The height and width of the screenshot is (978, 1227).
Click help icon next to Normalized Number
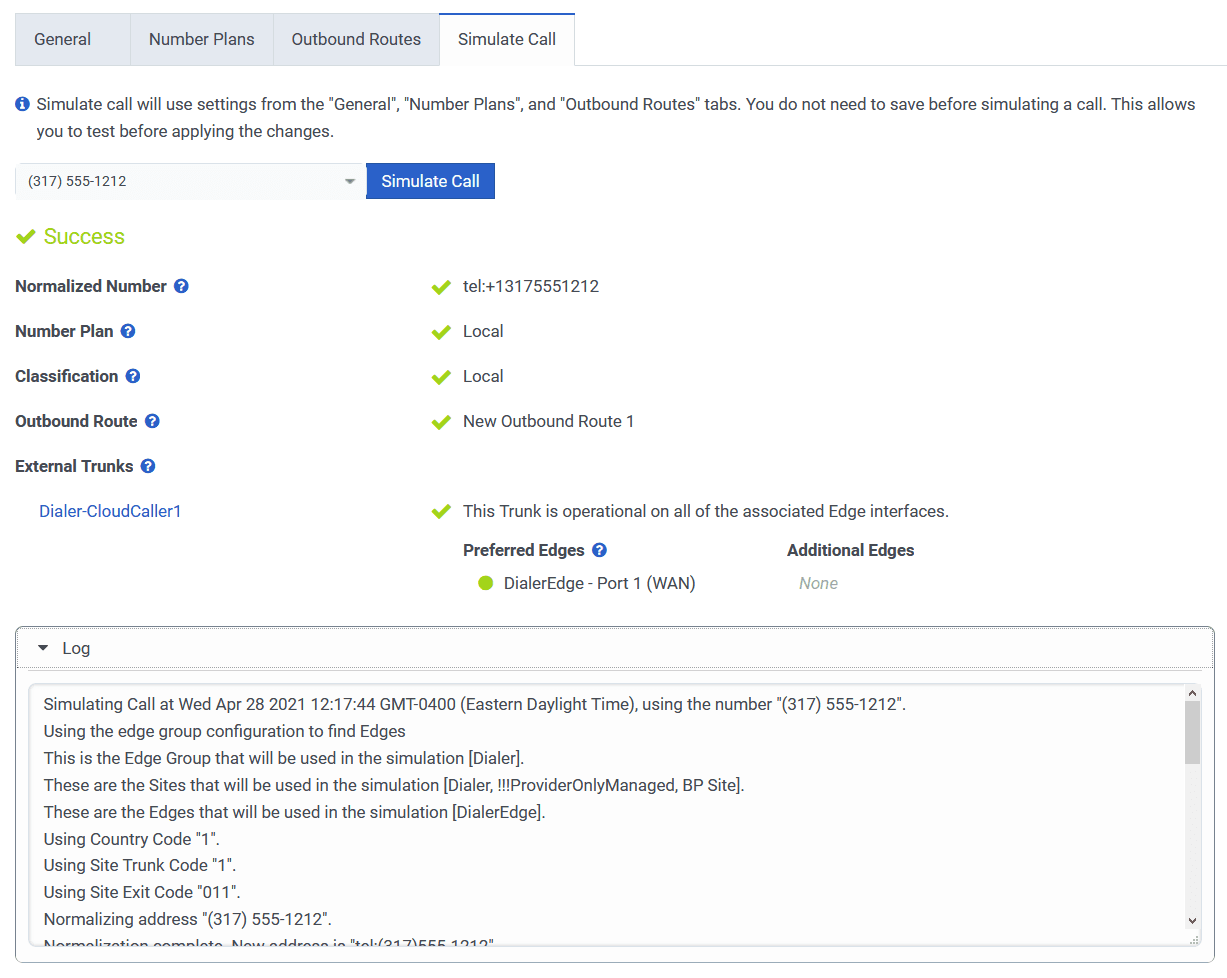(x=181, y=286)
